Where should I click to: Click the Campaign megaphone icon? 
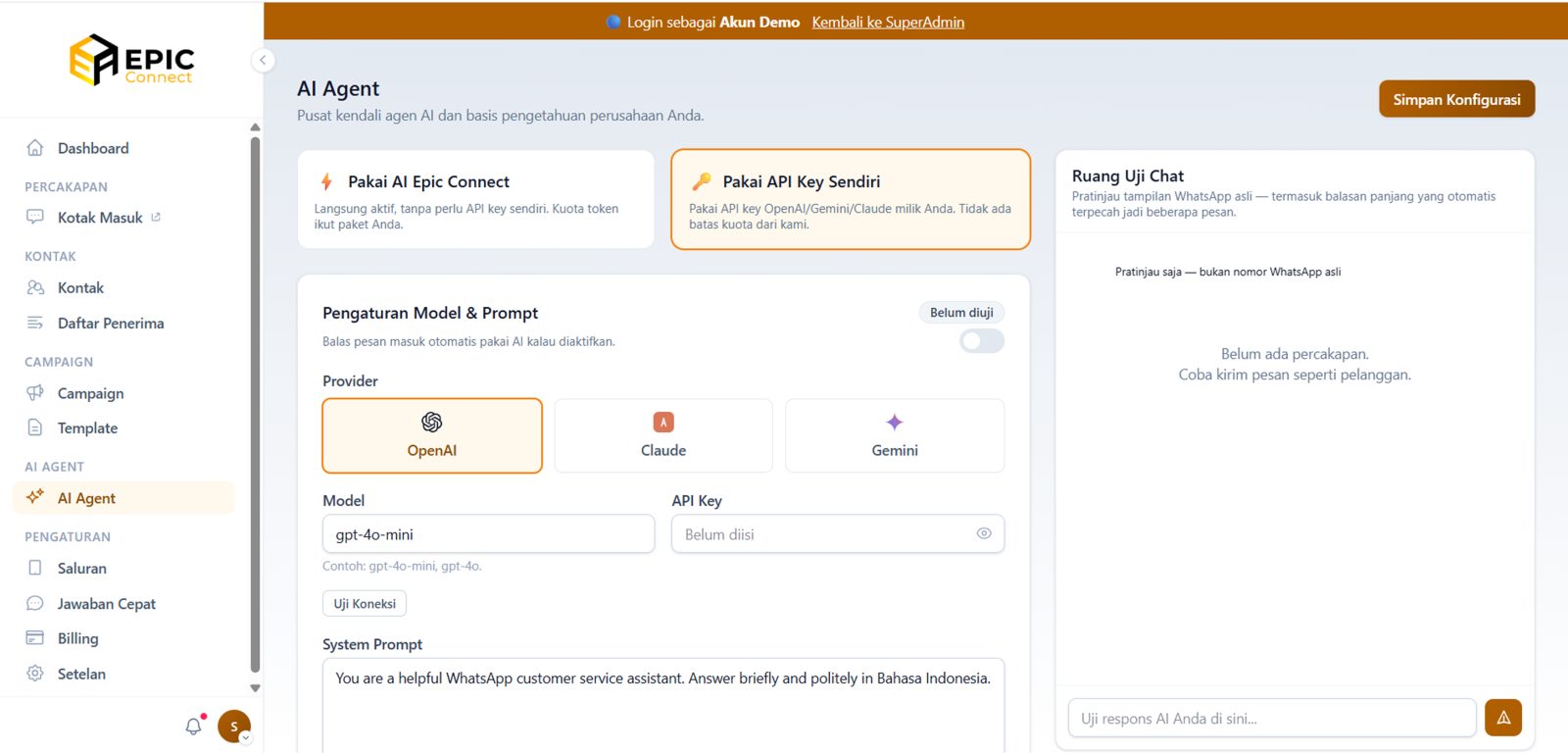(35, 392)
